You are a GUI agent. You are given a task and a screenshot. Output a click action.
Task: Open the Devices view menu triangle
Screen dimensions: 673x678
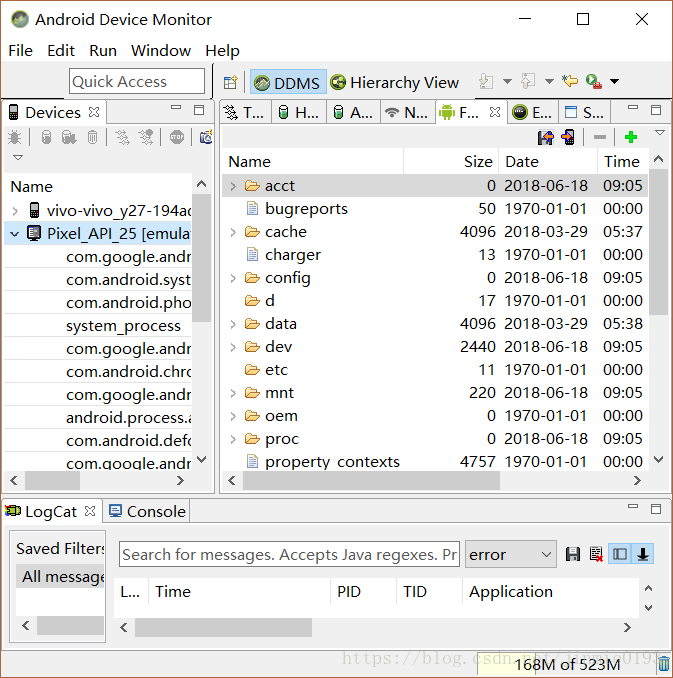pyautogui.click(x=18, y=157)
